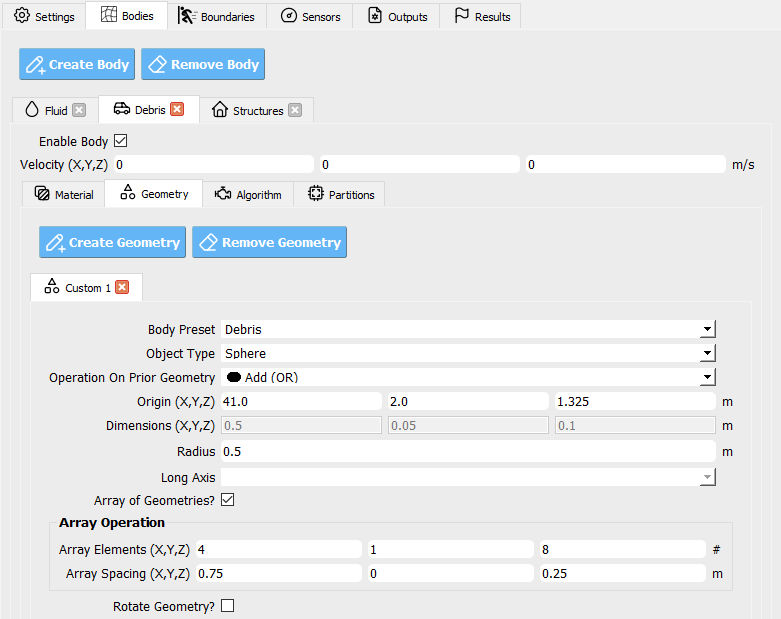Click the Algorithm engine icon

tap(223, 193)
